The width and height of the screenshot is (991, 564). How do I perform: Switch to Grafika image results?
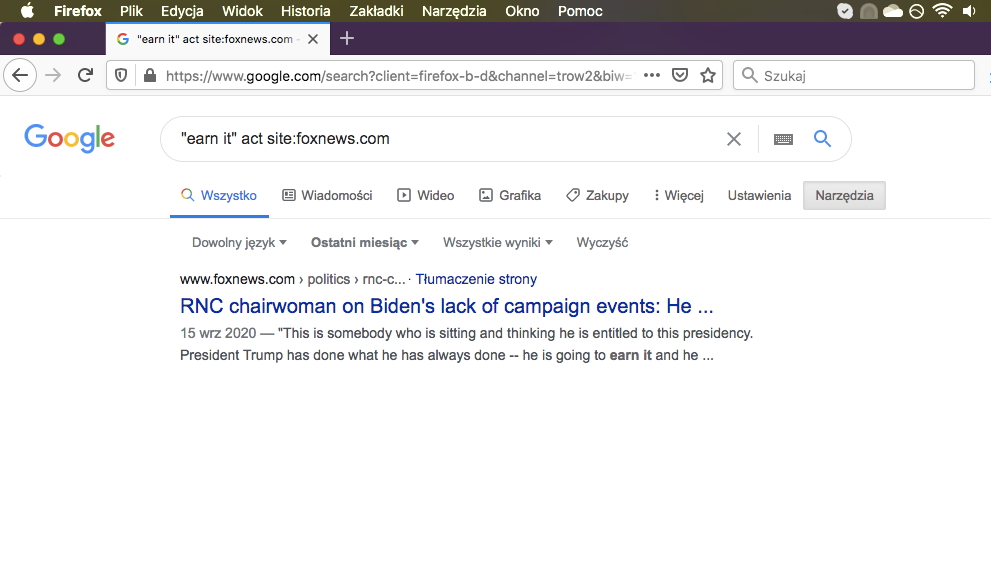point(510,195)
